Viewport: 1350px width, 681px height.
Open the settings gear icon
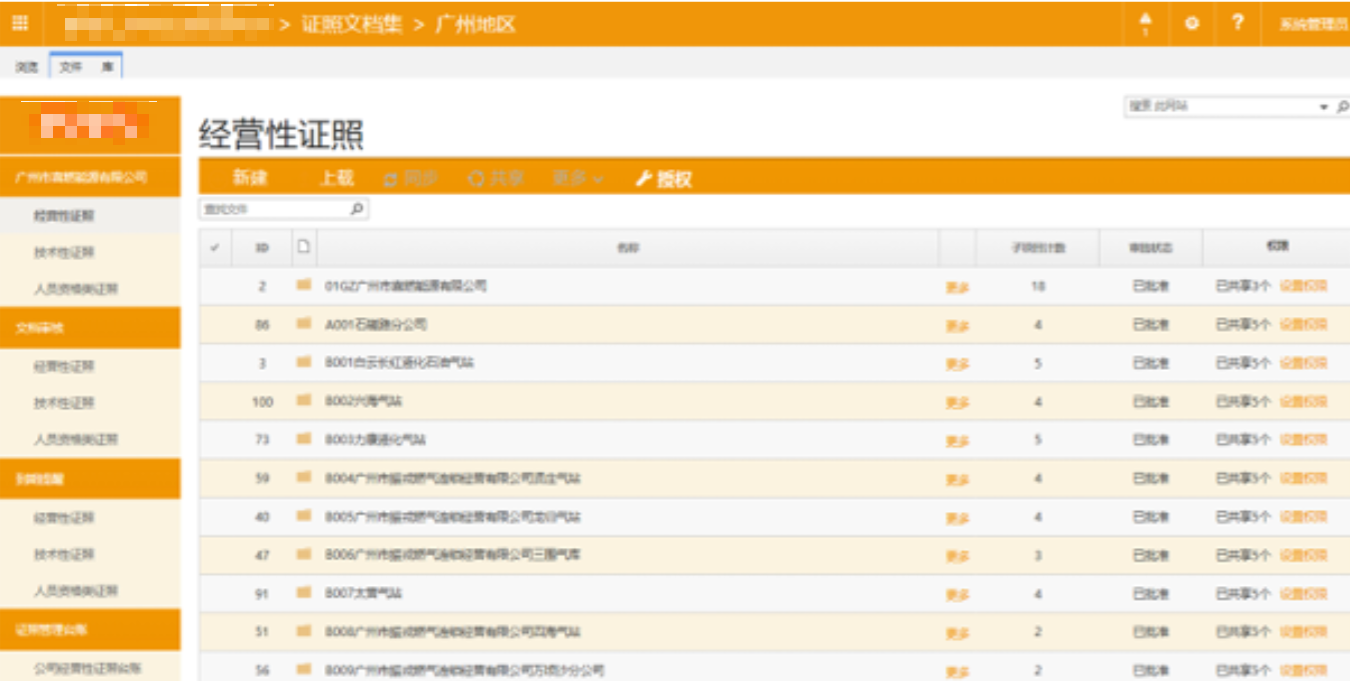click(1191, 23)
